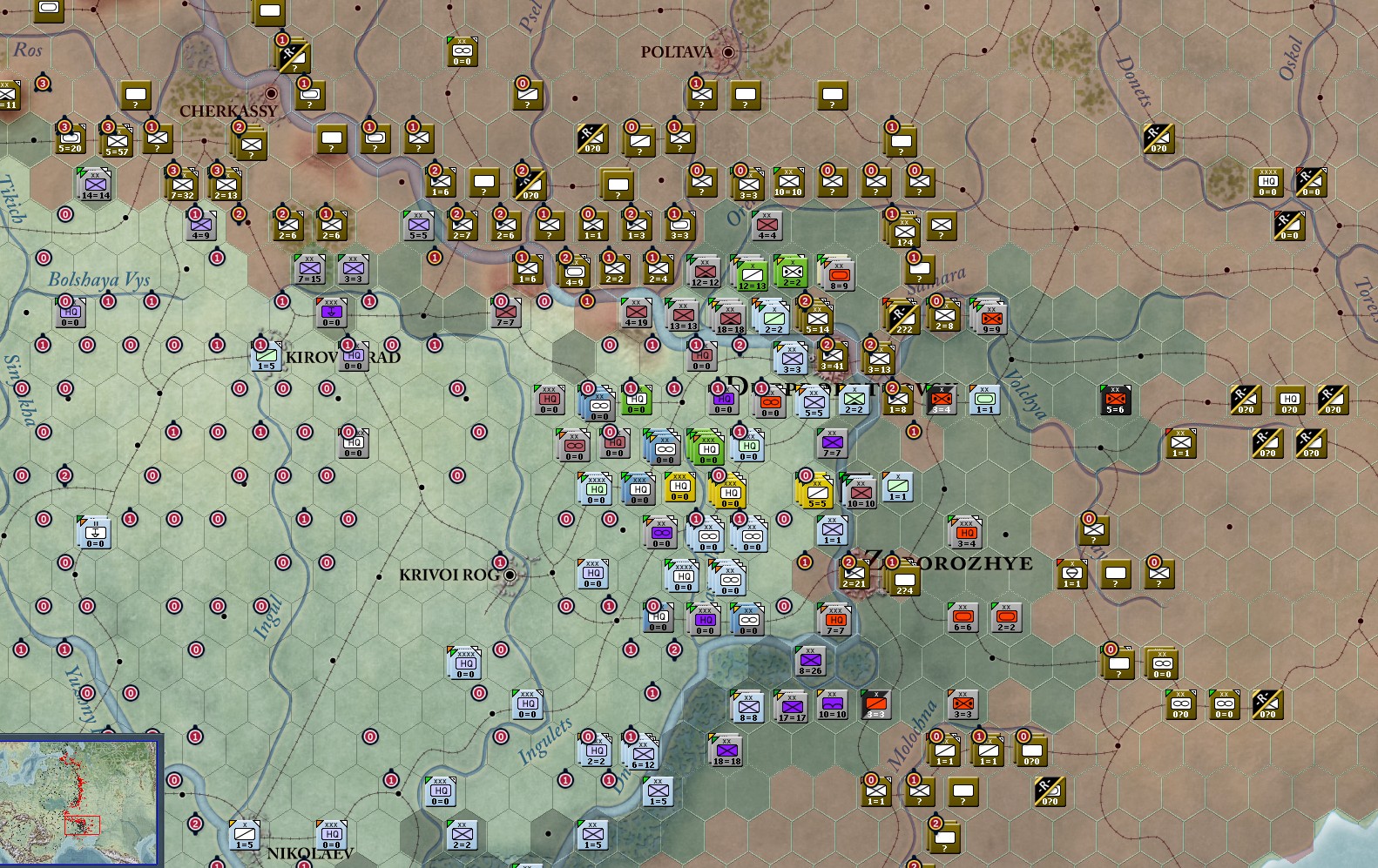1378x868 pixels.
Task: Select the red 13=13 infantry division
Action: pyautogui.click(x=683, y=315)
